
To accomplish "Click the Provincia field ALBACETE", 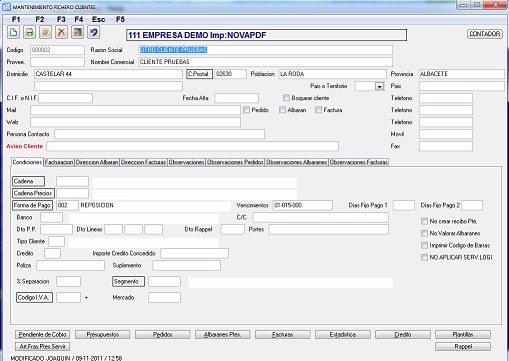I will pos(462,74).
